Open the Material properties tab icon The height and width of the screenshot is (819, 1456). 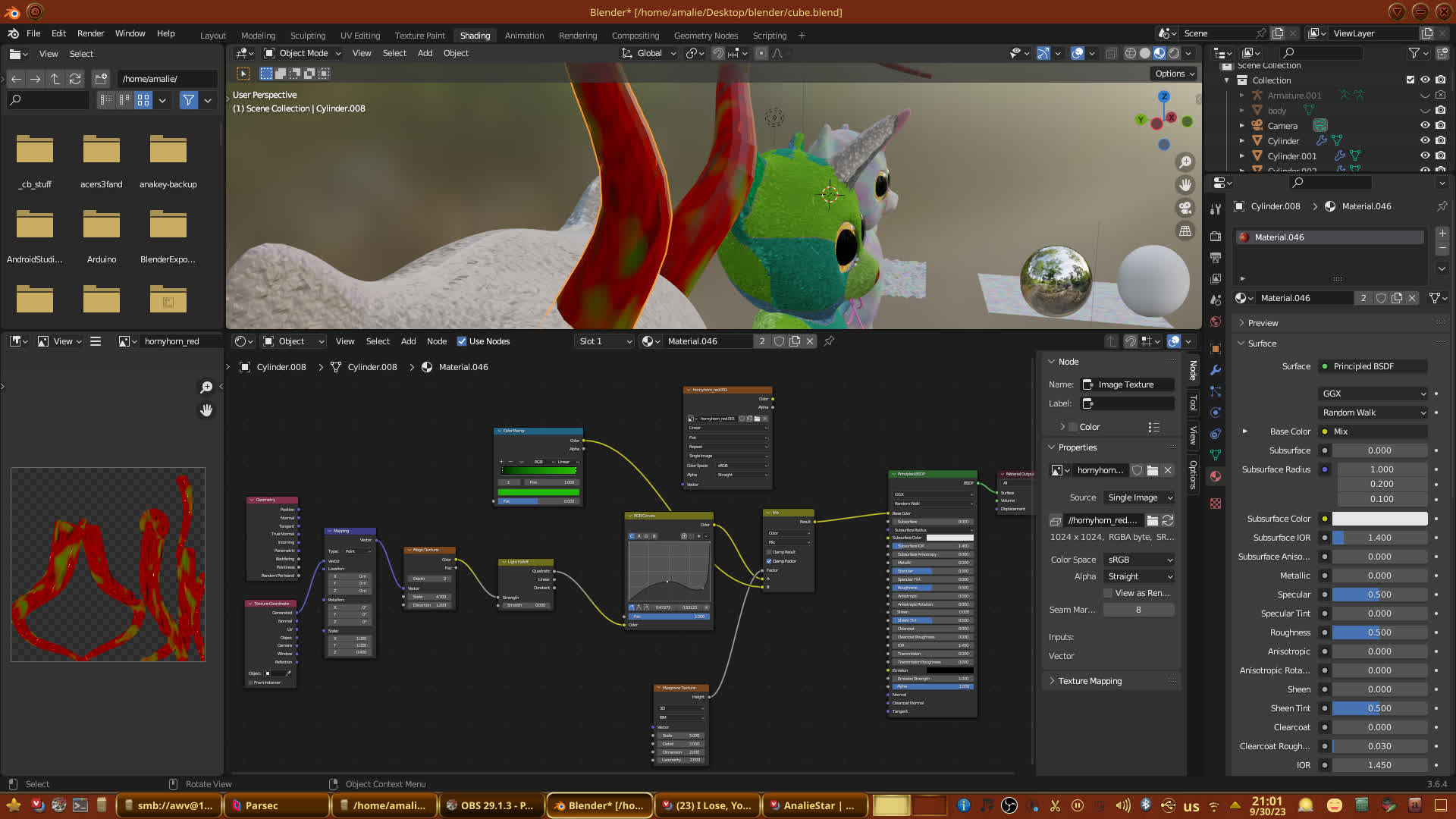coord(1216,476)
